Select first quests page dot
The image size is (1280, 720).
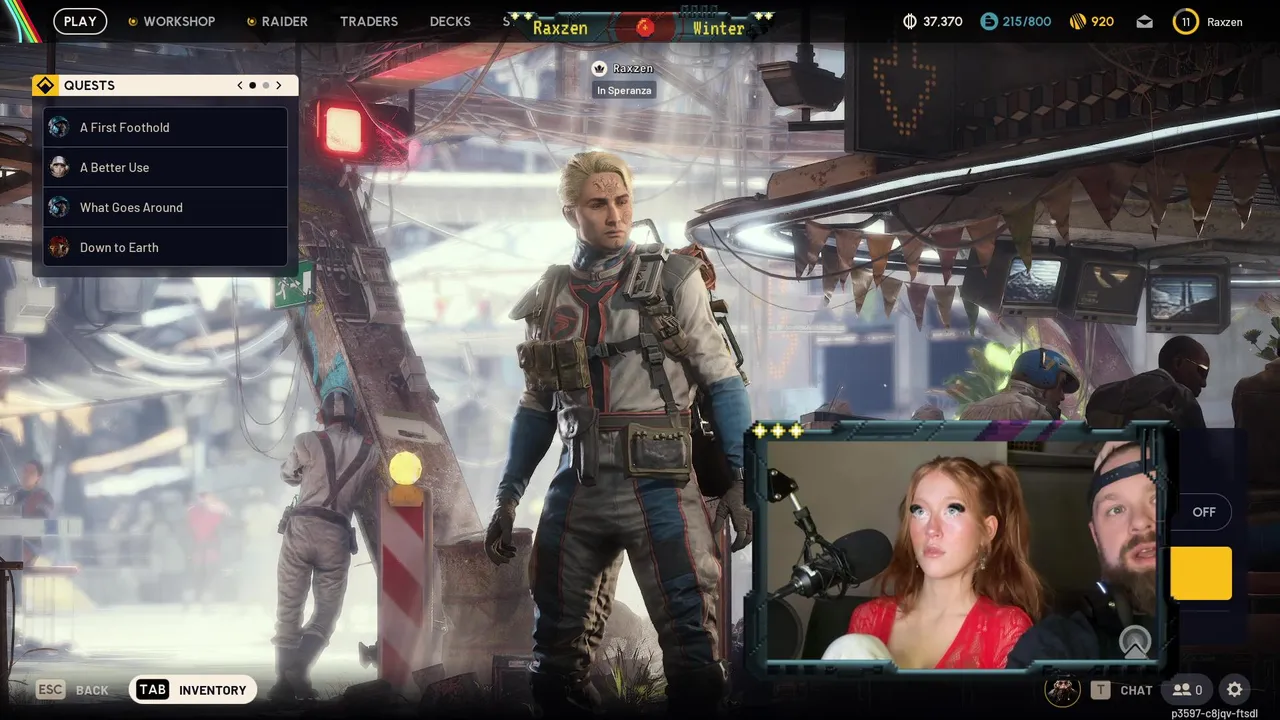(x=252, y=85)
